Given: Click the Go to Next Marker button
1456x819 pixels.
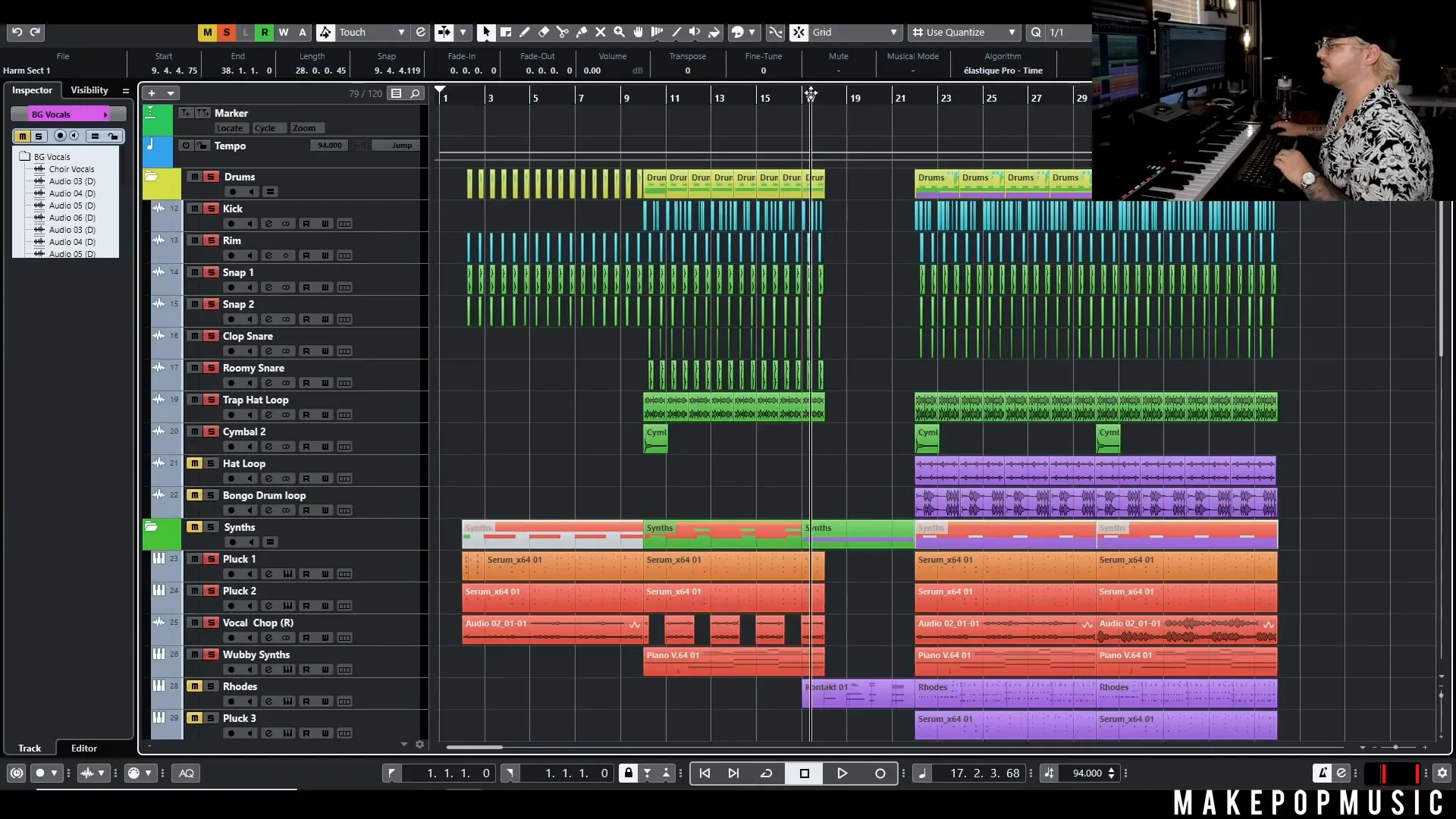Looking at the screenshot, I should click(x=733, y=773).
